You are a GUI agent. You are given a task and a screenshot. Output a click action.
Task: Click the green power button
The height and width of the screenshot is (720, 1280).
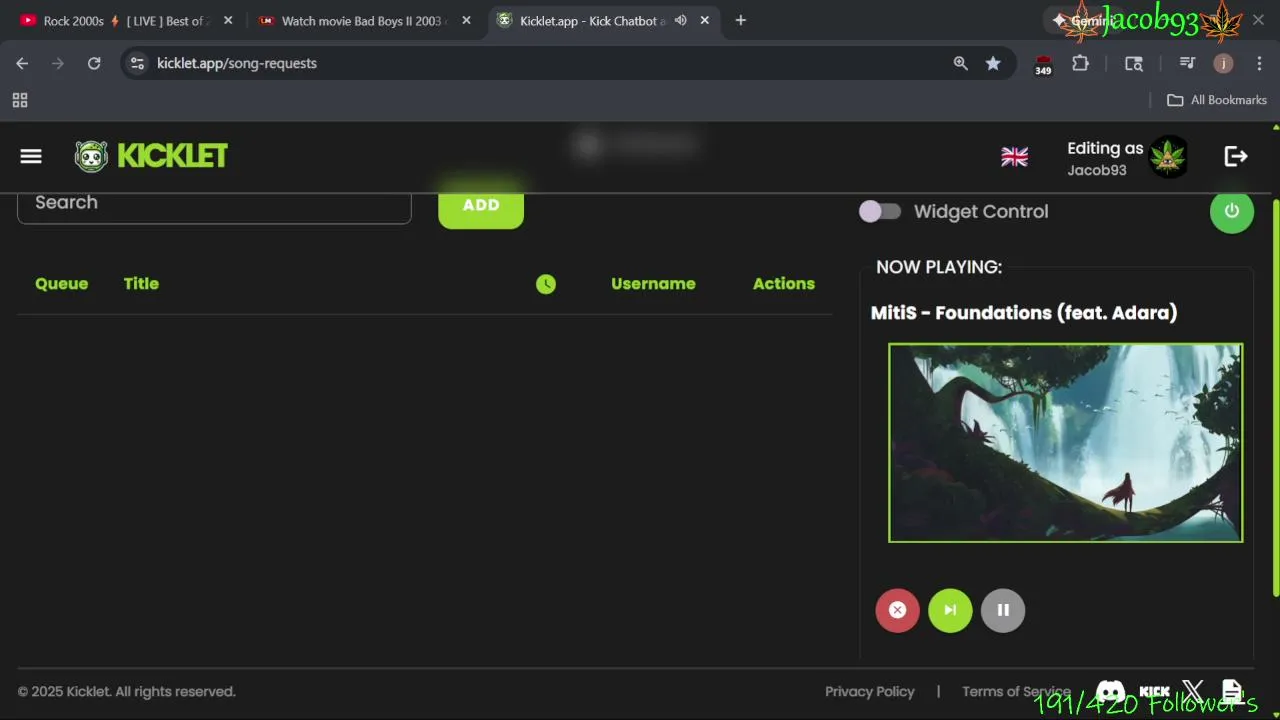point(1232,211)
